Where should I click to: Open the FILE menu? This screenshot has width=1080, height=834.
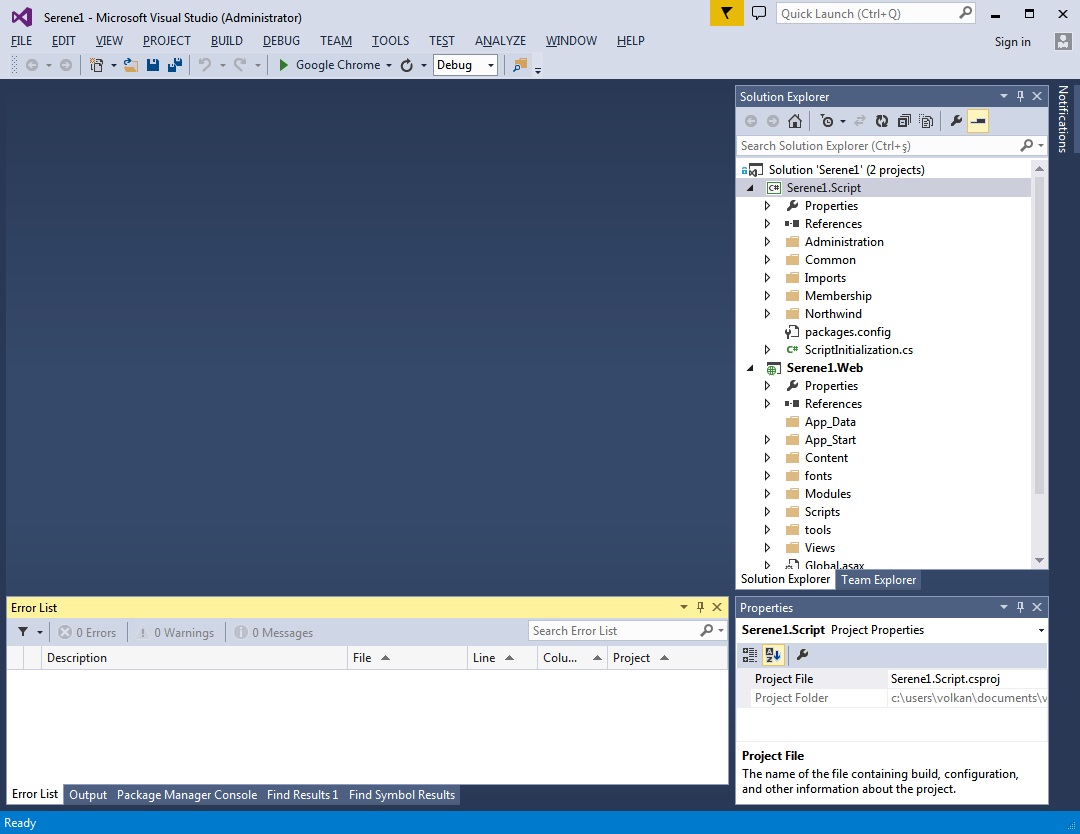point(21,41)
